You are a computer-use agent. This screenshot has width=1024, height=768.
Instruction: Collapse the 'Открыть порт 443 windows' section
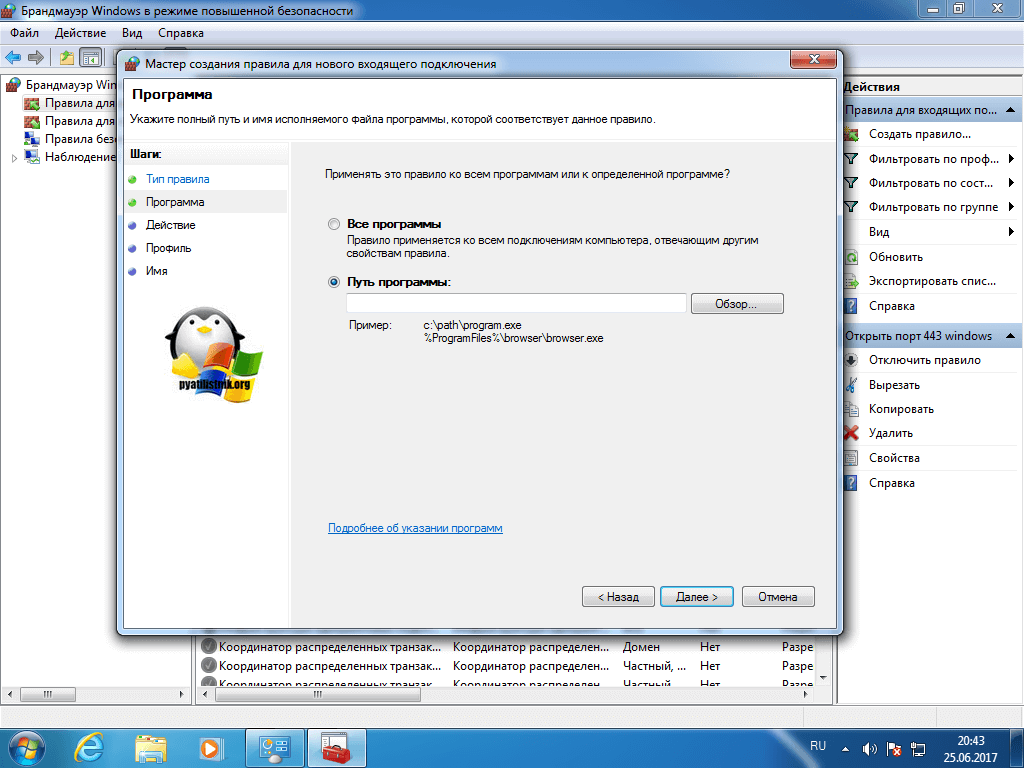point(1011,336)
